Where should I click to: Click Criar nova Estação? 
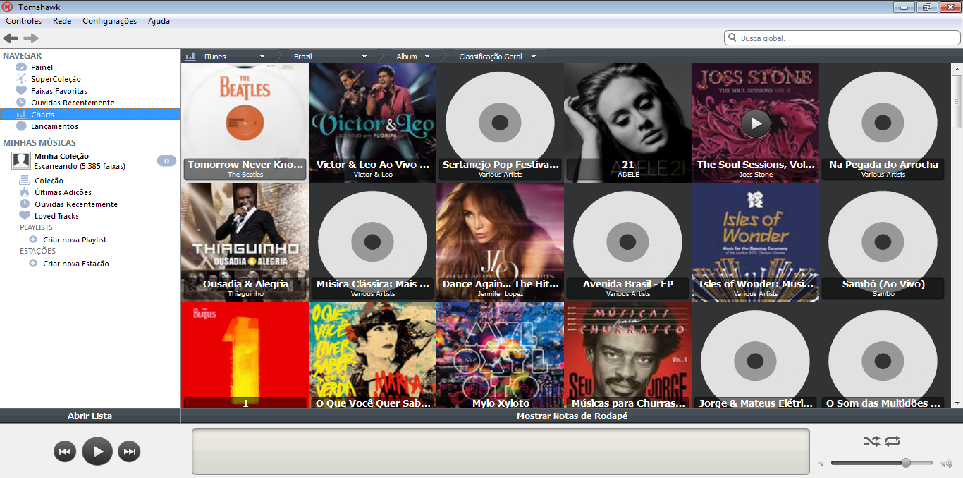tap(76, 264)
